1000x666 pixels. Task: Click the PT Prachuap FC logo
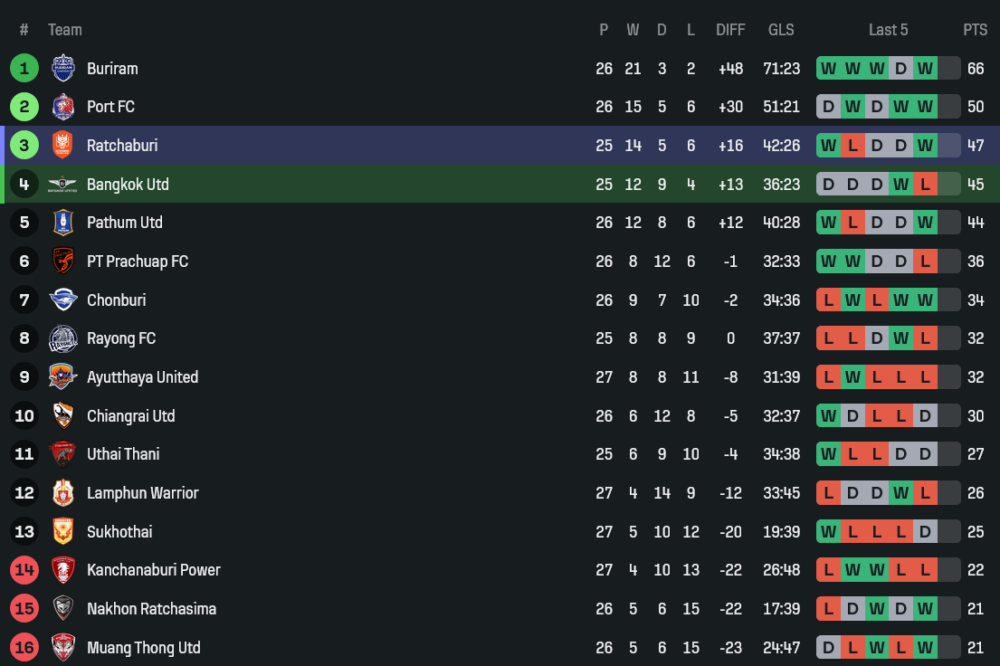[63, 261]
